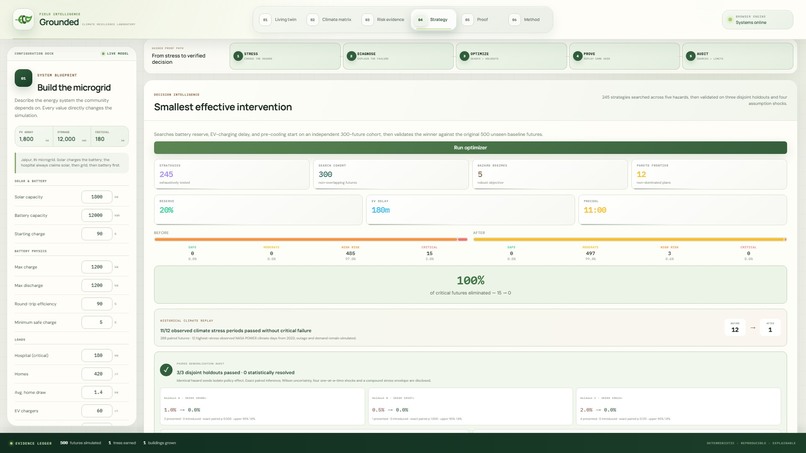
Task: Click the Stress step number circle
Action: (x=238, y=56)
